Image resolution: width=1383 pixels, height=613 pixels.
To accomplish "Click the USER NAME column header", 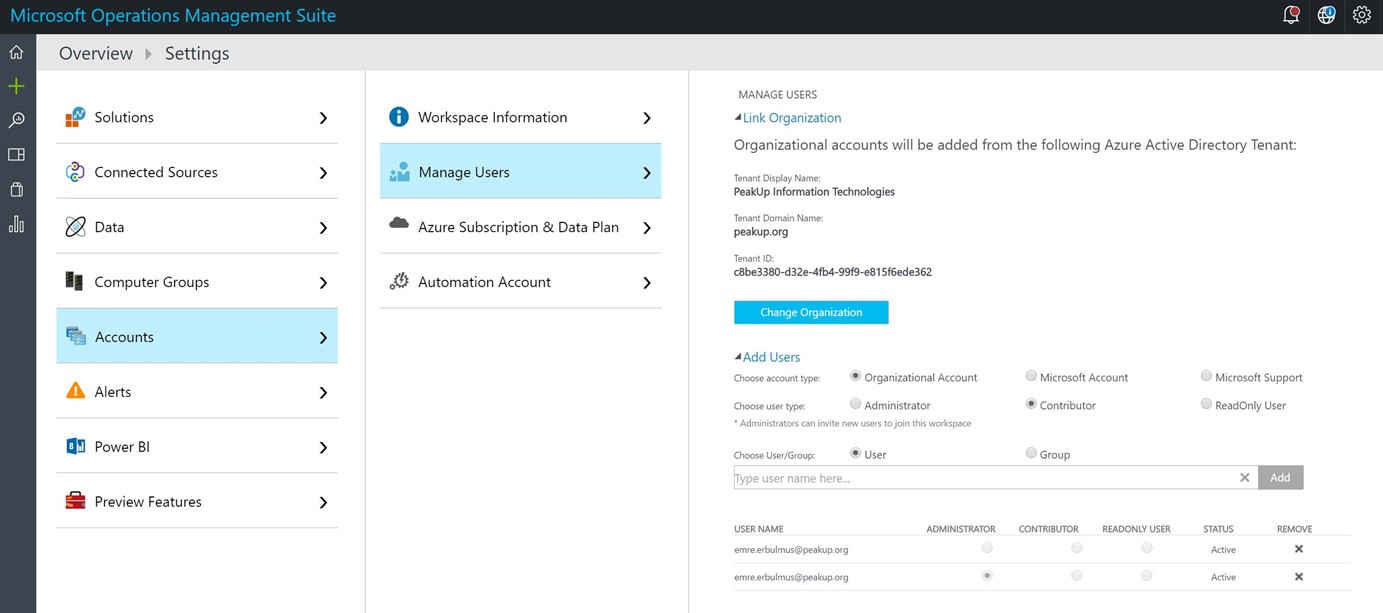I will (759, 529).
